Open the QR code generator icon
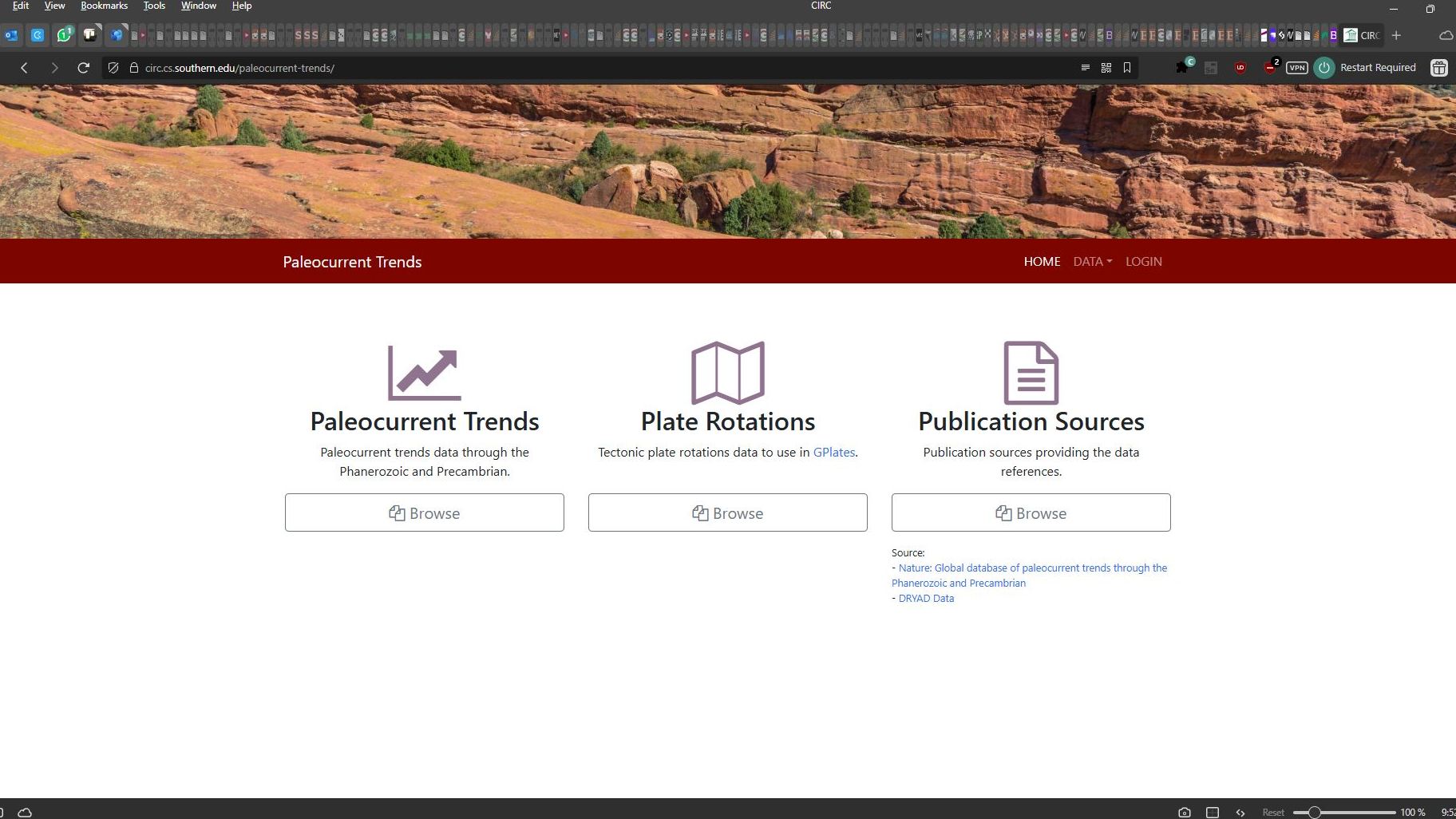Viewport: 1456px width, 819px height. [1106, 68]
